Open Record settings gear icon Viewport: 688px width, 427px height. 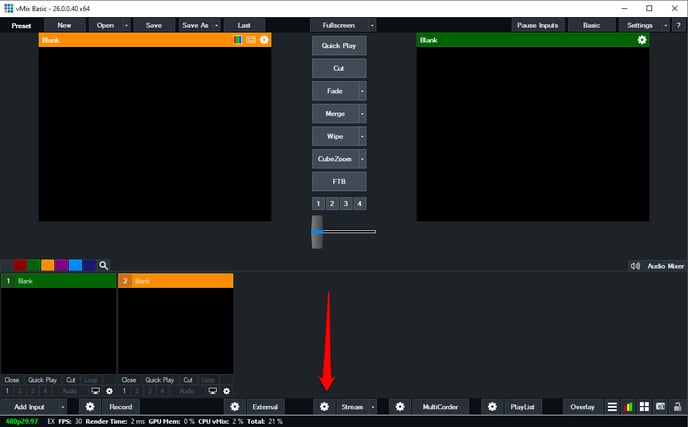90,407
